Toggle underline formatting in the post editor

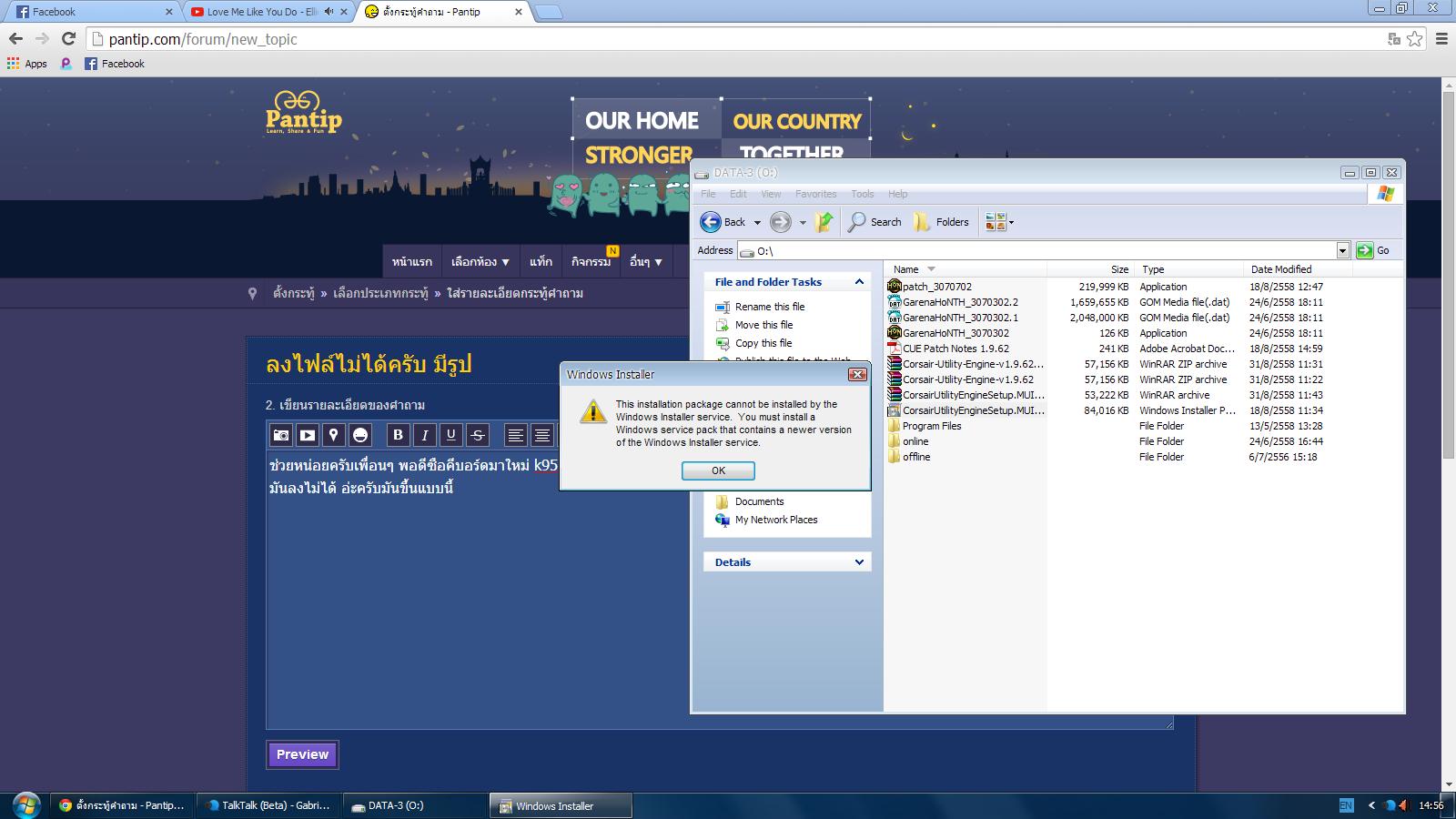coord(450,435)
